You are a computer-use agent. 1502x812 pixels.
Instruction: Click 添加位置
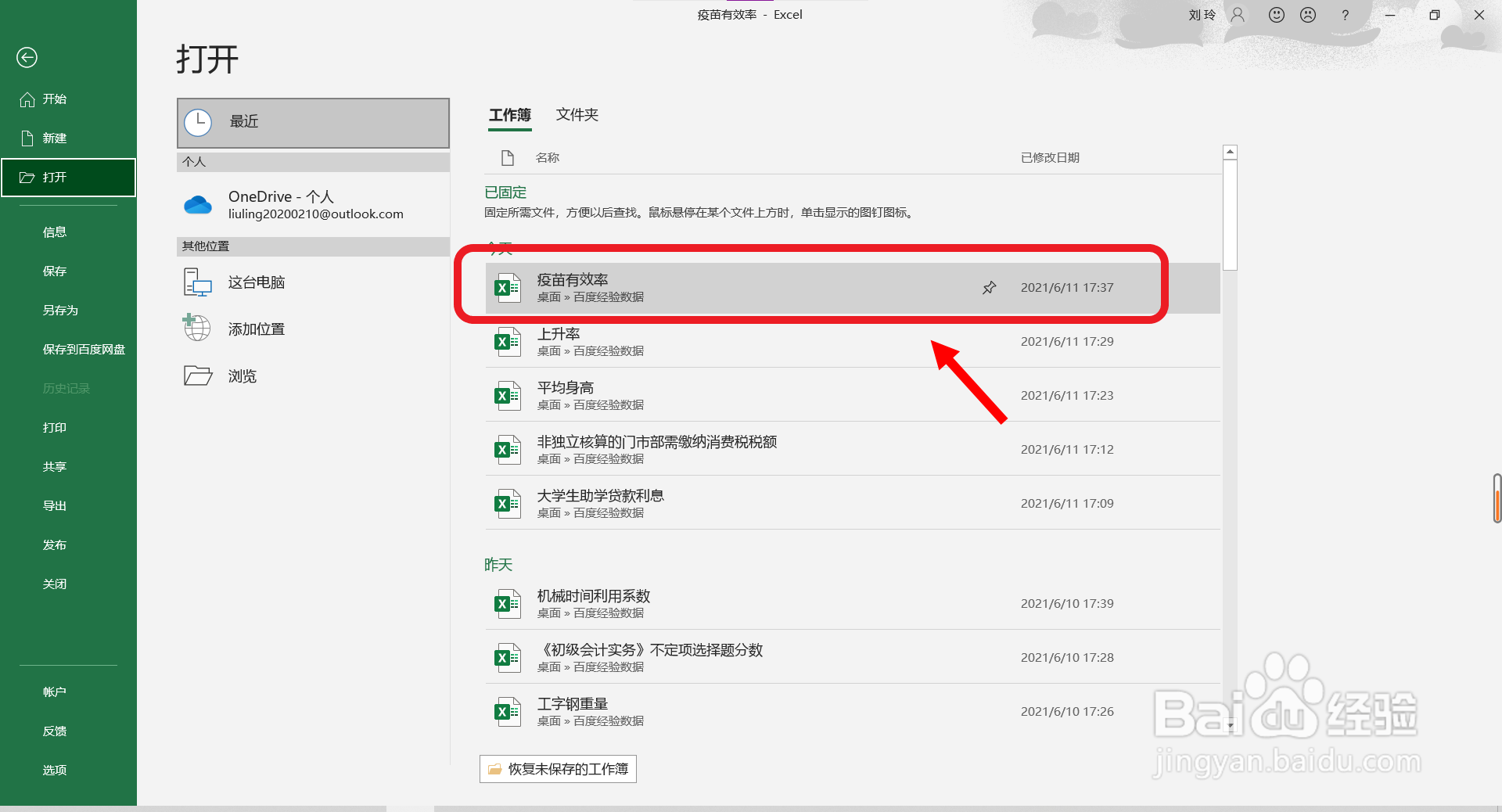click(x=313, y=329)
